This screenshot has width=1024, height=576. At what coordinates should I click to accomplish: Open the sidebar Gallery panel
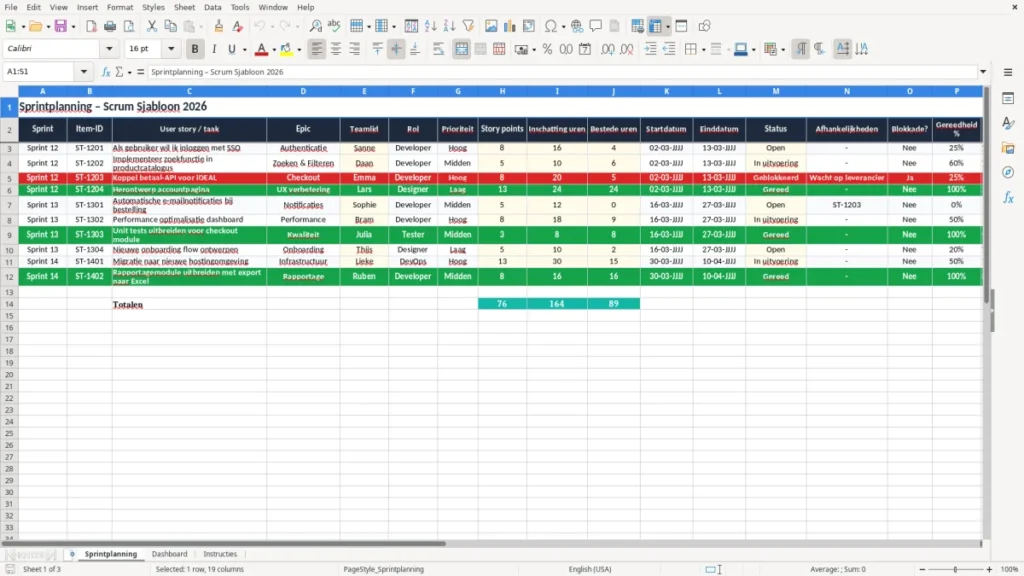1008,148
